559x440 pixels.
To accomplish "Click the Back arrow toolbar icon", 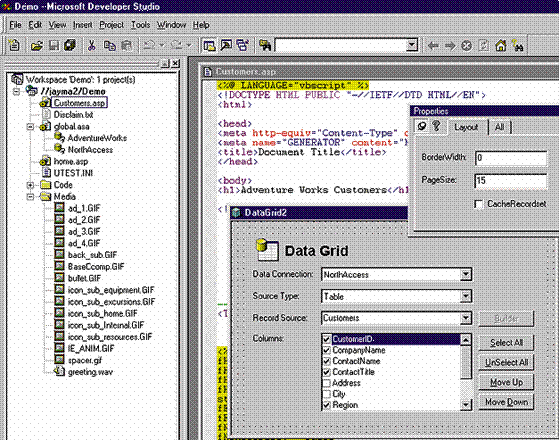I will click(x=433, y=46).
